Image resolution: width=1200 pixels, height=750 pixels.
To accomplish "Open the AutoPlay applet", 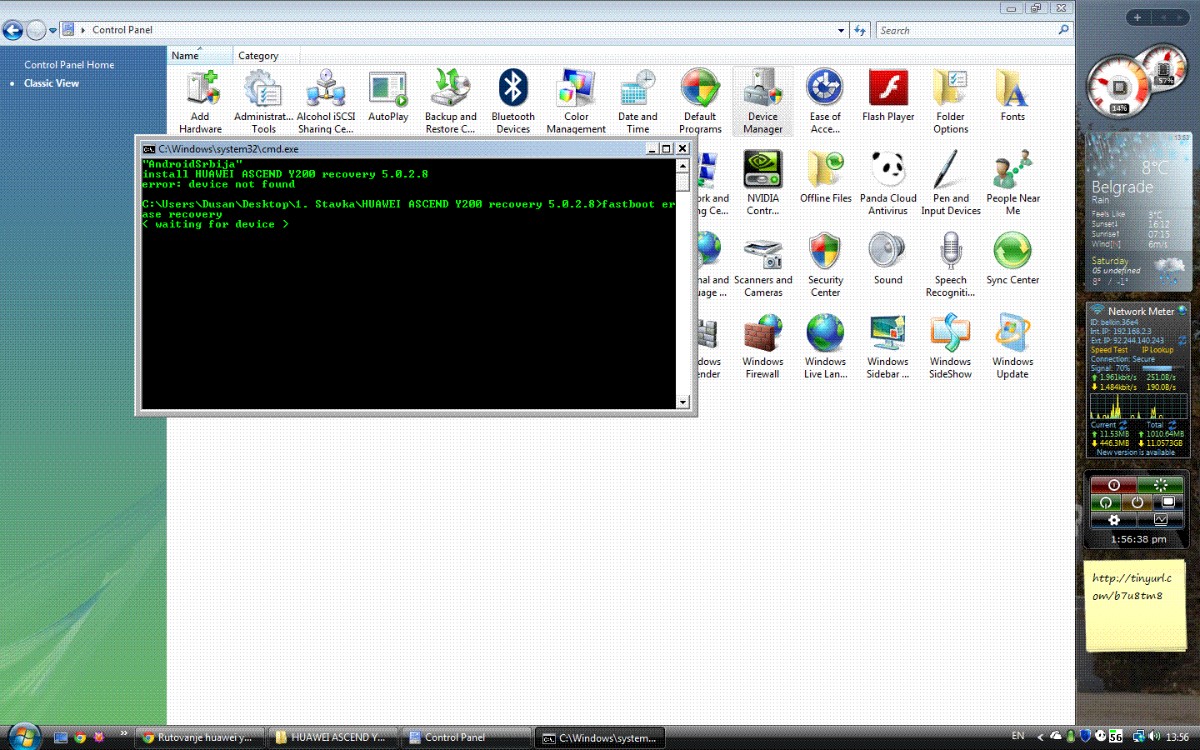I will click(x=388, y=96).
